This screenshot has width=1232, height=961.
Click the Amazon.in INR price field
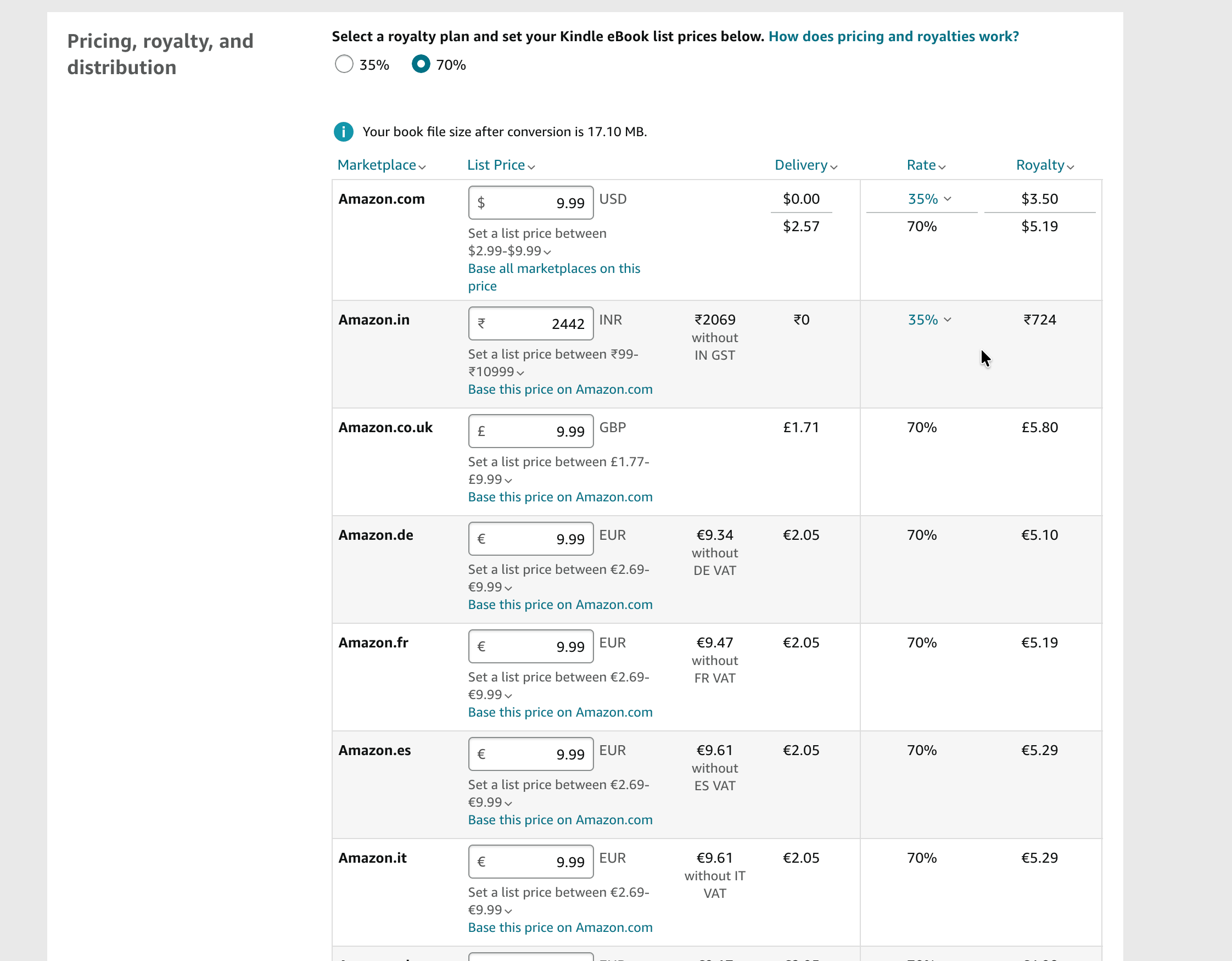pyautogui.click(x=530, y=323)
